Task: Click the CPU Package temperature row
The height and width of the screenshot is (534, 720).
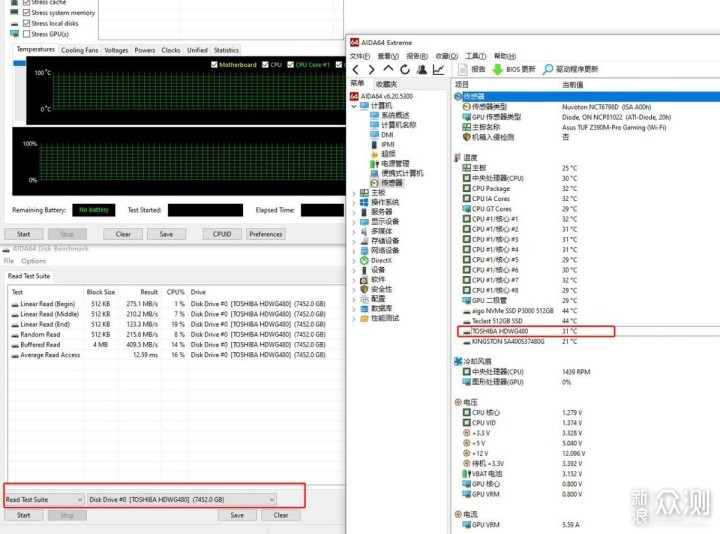Action: click(520, 189)
